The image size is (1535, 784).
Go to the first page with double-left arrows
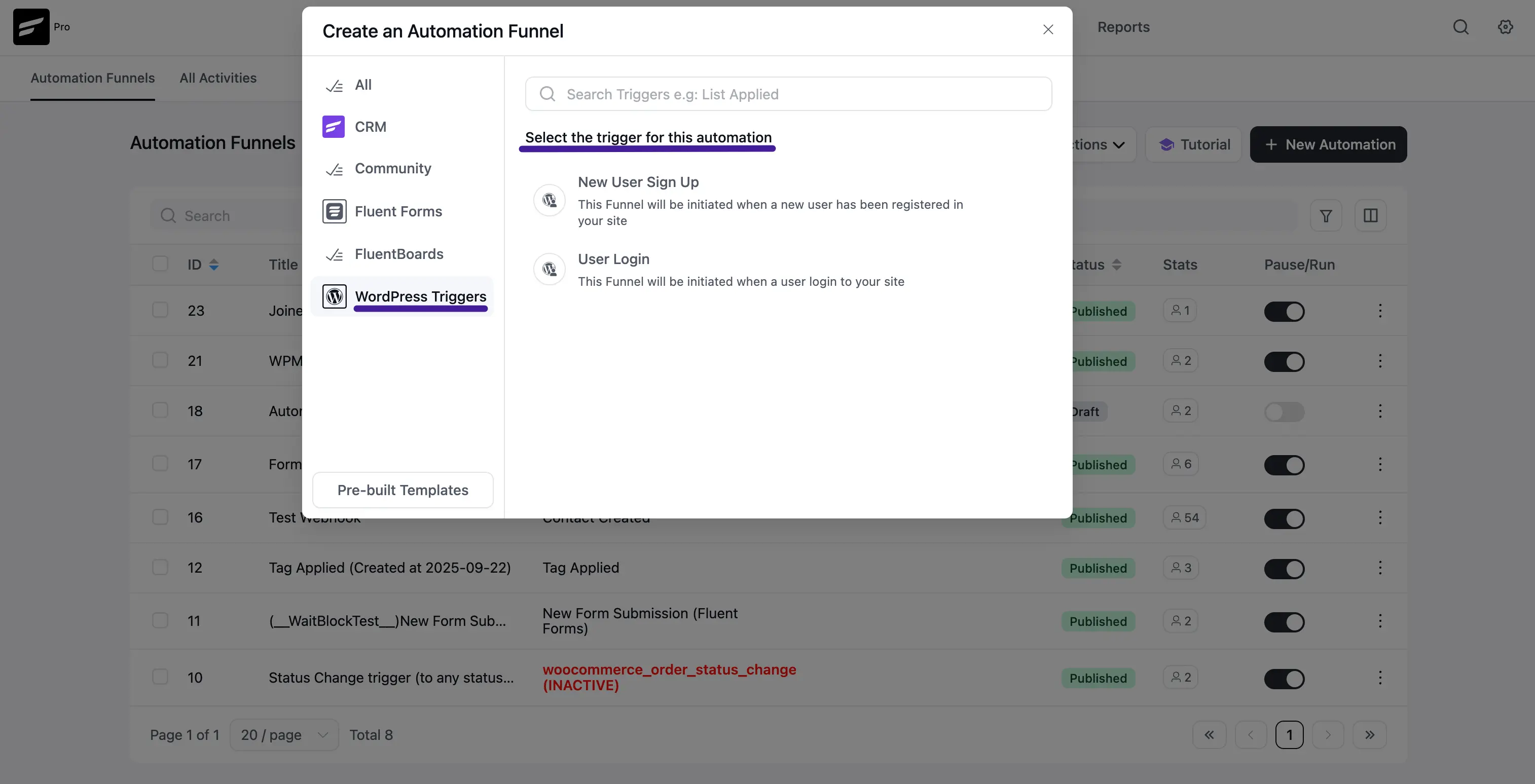click(x=1209, y=734)
